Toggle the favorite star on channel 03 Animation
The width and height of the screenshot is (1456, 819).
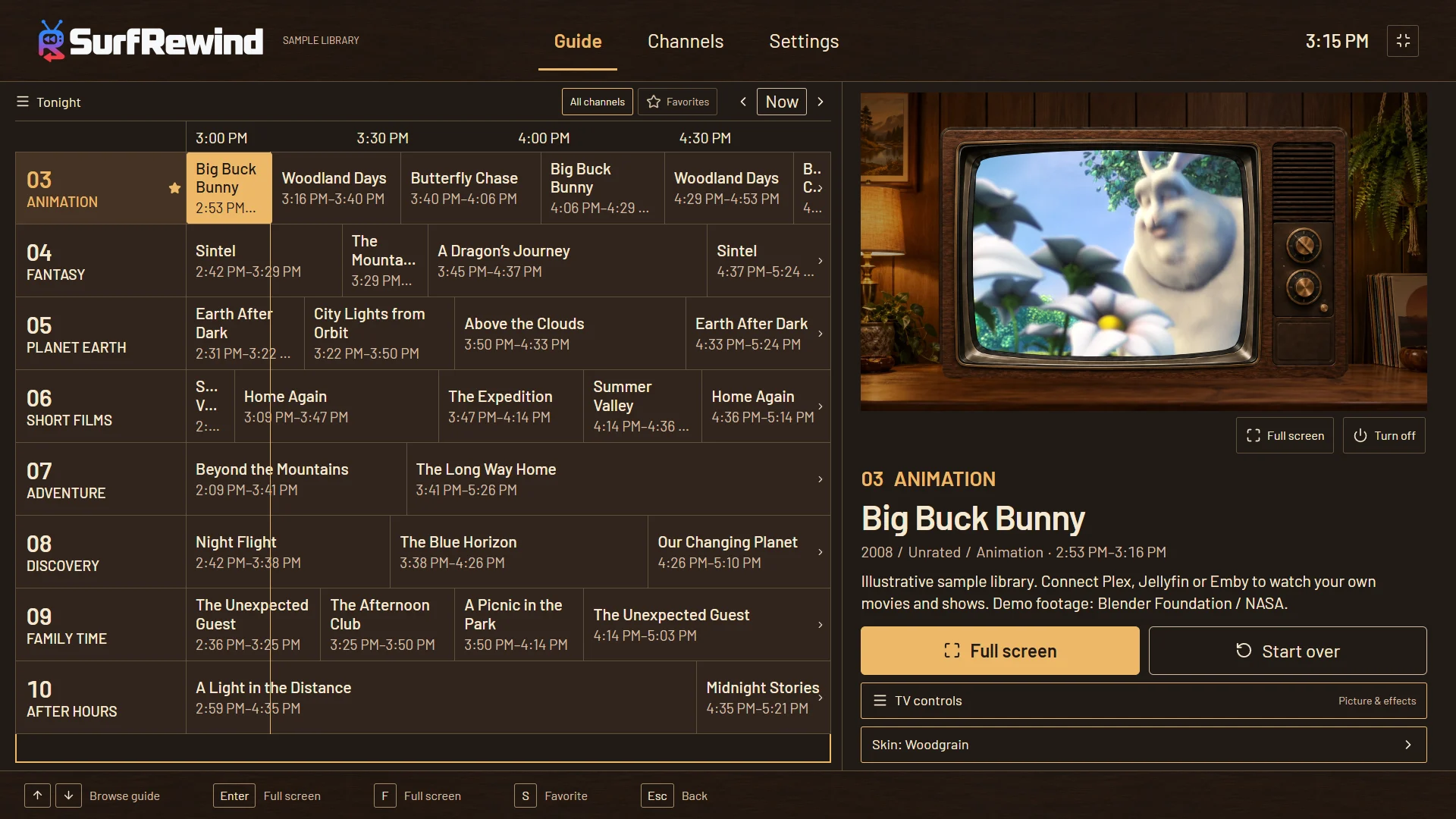[174, 188]
